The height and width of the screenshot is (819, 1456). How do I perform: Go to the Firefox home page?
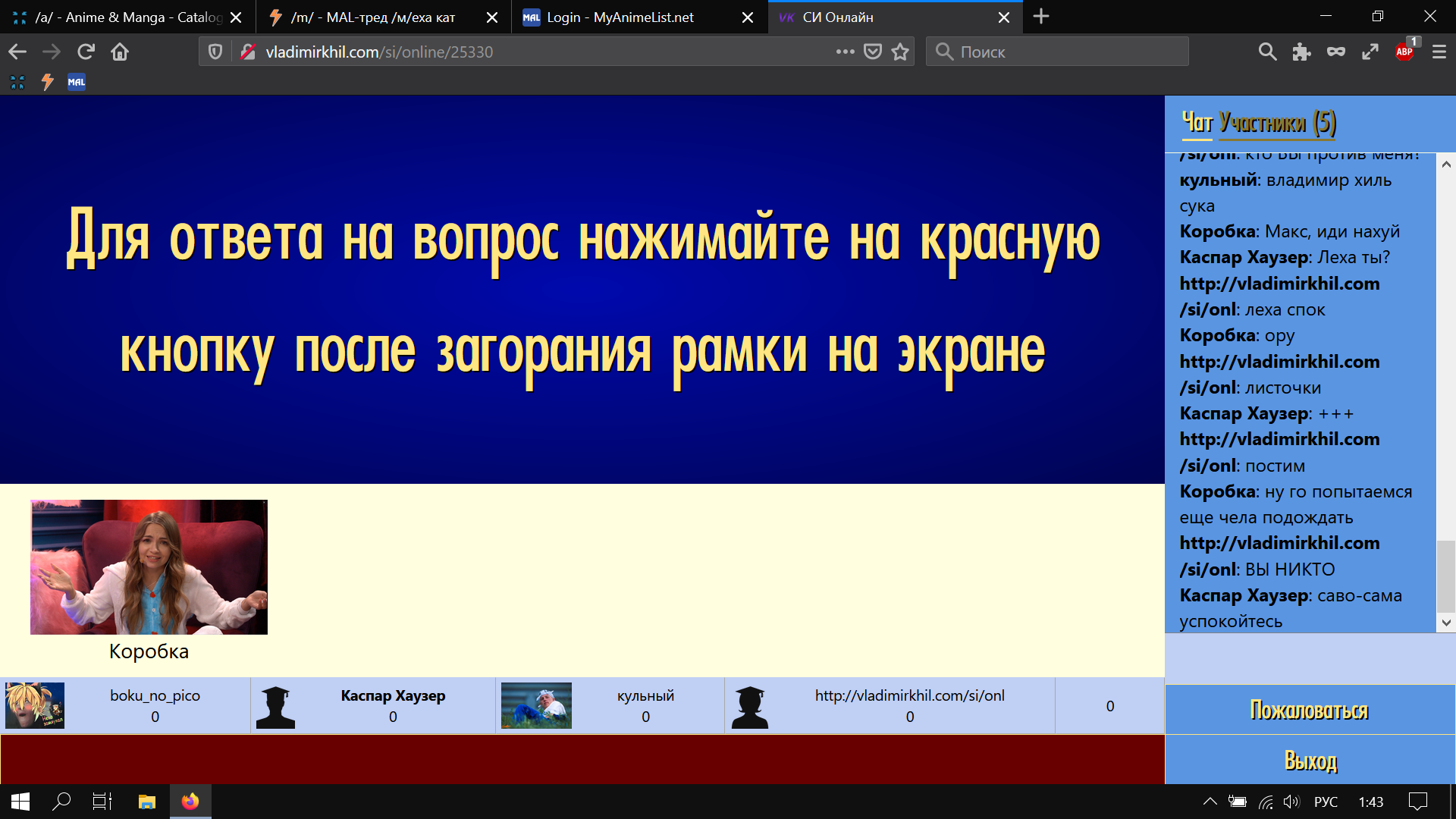(x=120, y=52)
